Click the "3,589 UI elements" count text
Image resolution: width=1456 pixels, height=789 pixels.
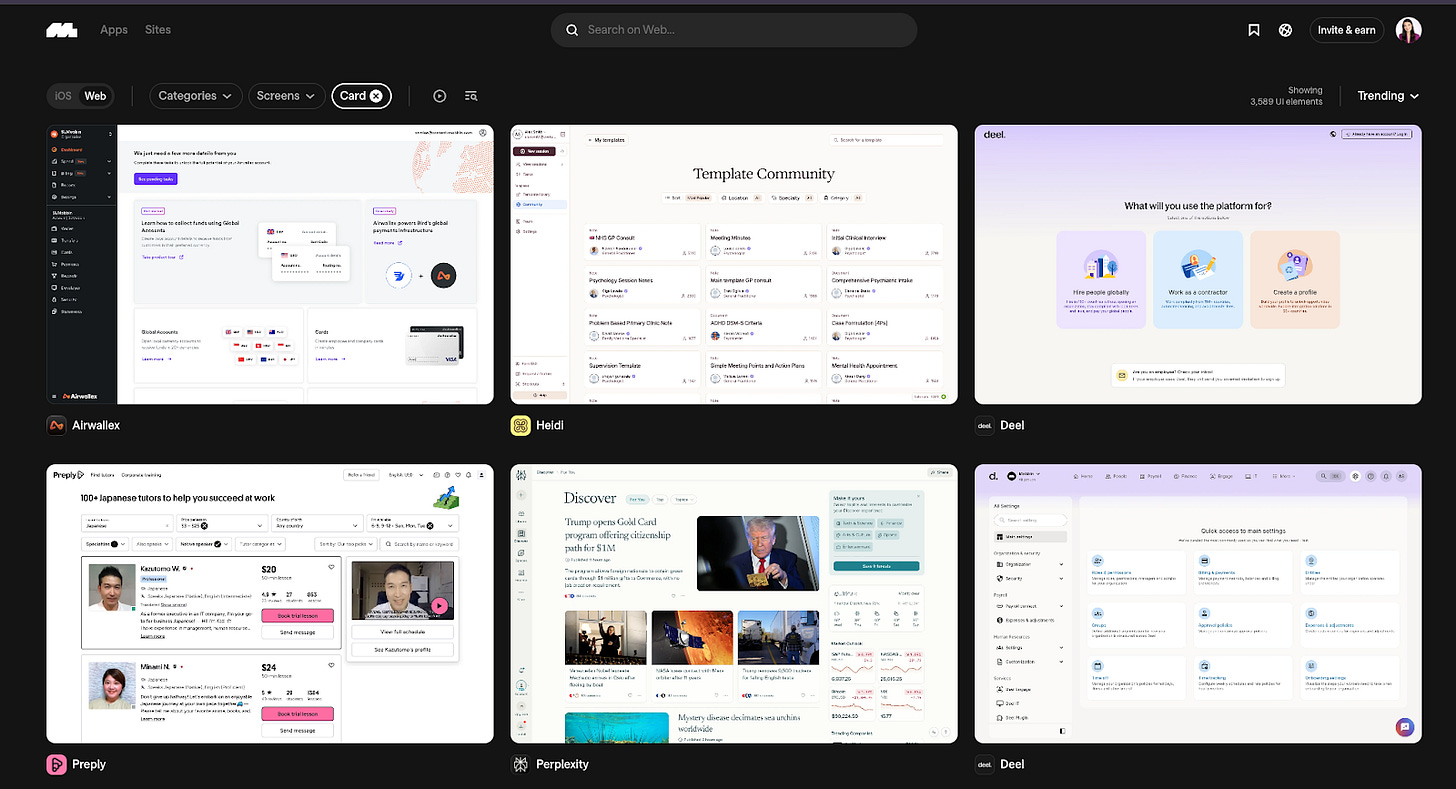tap(1286, 102)
